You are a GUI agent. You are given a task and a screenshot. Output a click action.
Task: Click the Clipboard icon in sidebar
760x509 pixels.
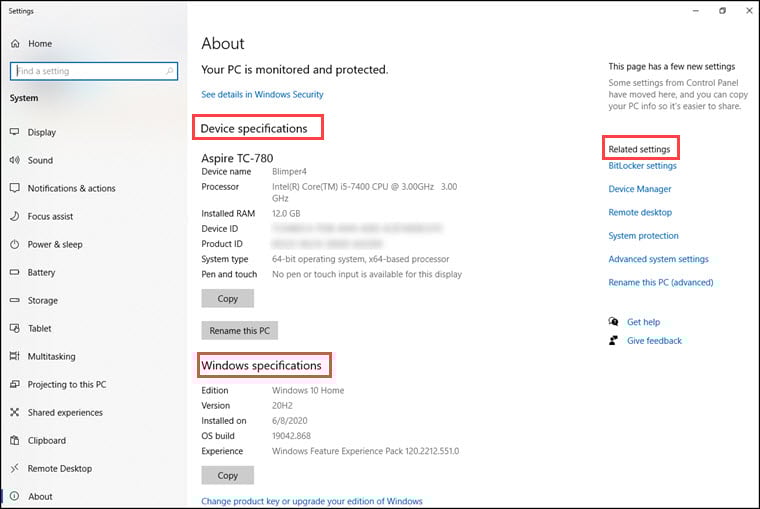(x=15, y=440)
